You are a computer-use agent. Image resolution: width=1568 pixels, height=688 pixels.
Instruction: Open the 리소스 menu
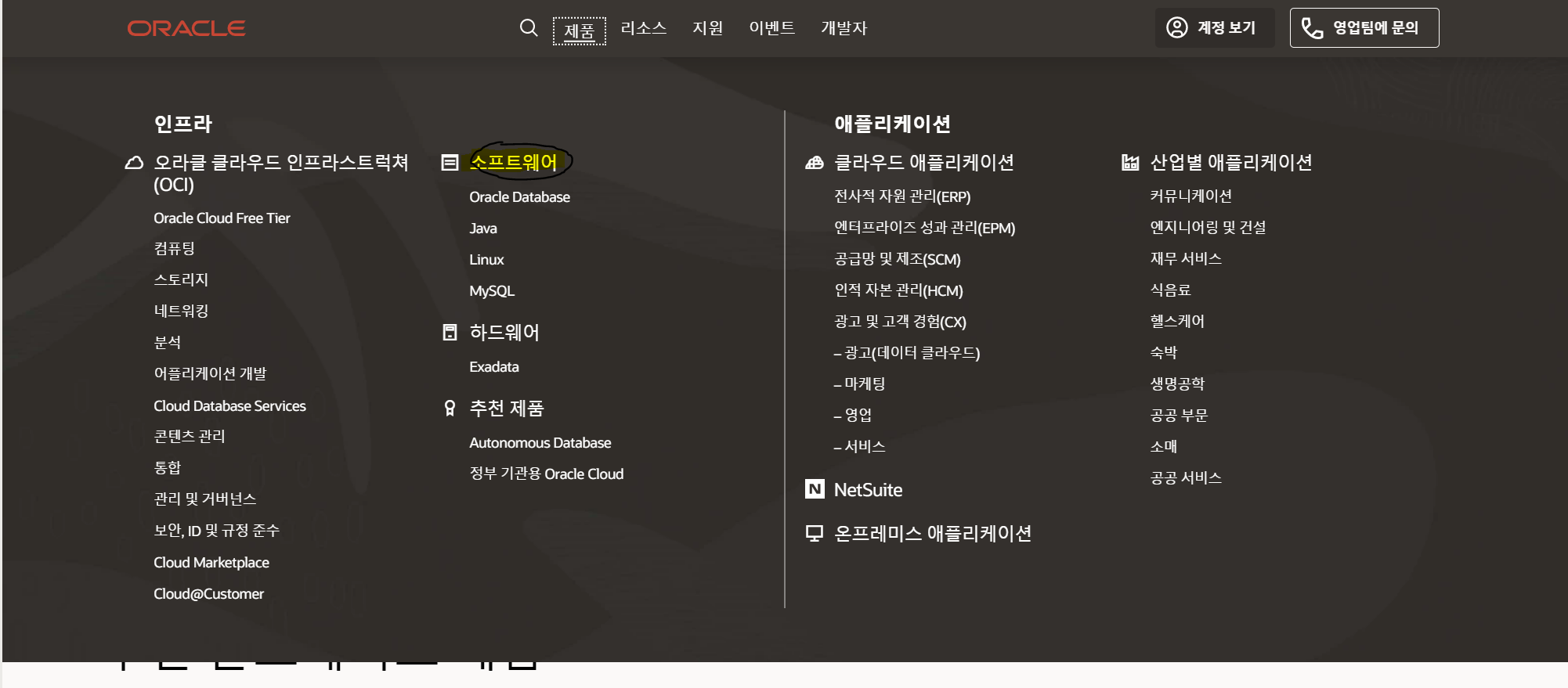click(644, 28)
